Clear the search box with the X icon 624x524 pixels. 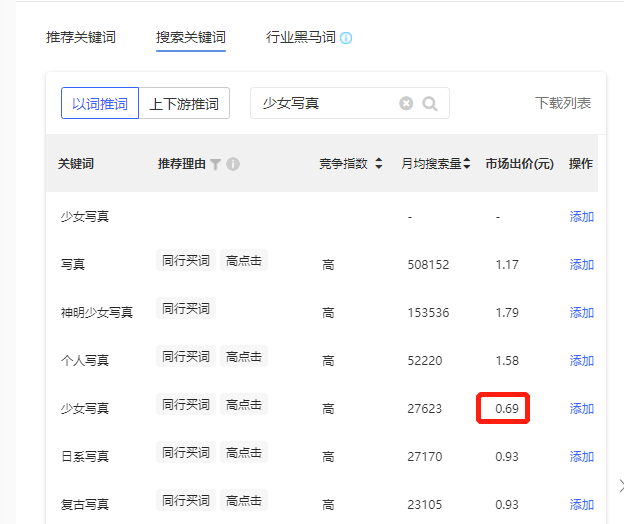click(406, 103)
